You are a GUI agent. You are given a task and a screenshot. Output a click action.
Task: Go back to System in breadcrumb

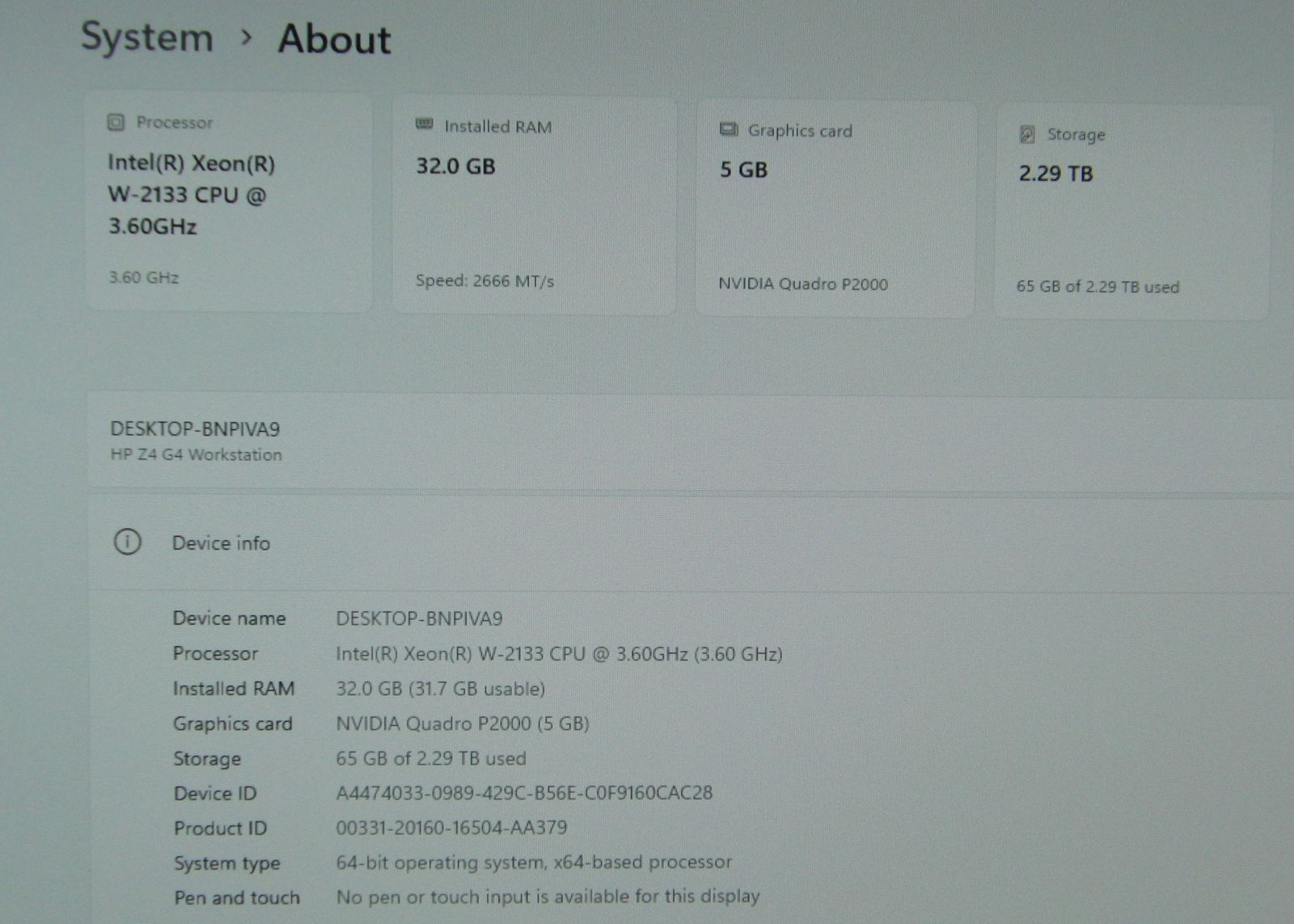coord(147,37)
